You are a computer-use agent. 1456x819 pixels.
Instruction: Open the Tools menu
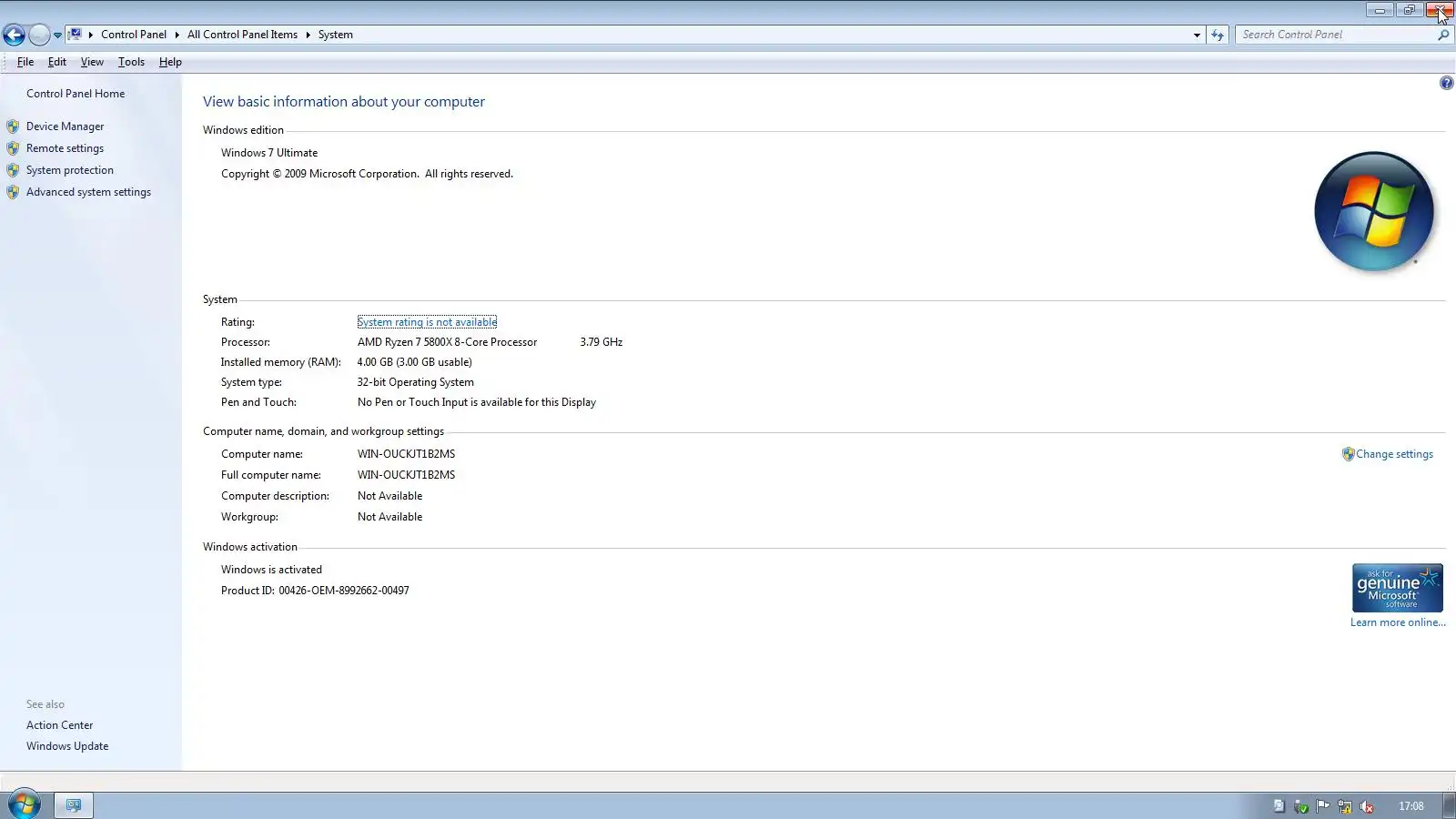pyautogui.click(x=131, y=62)
